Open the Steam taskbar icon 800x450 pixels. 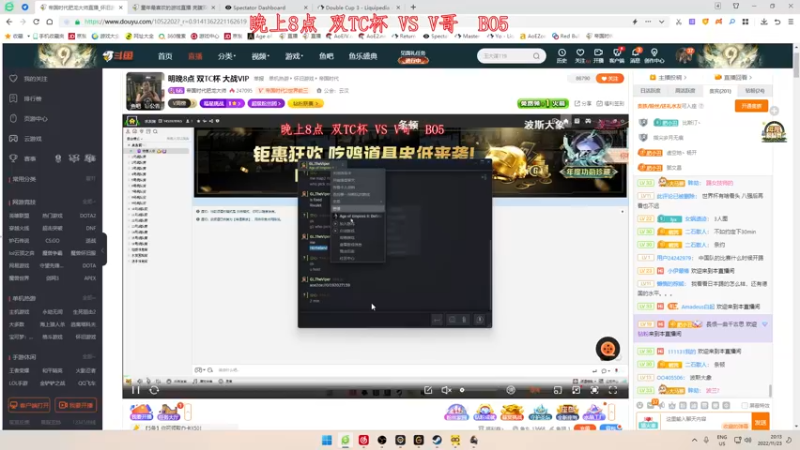437,440
